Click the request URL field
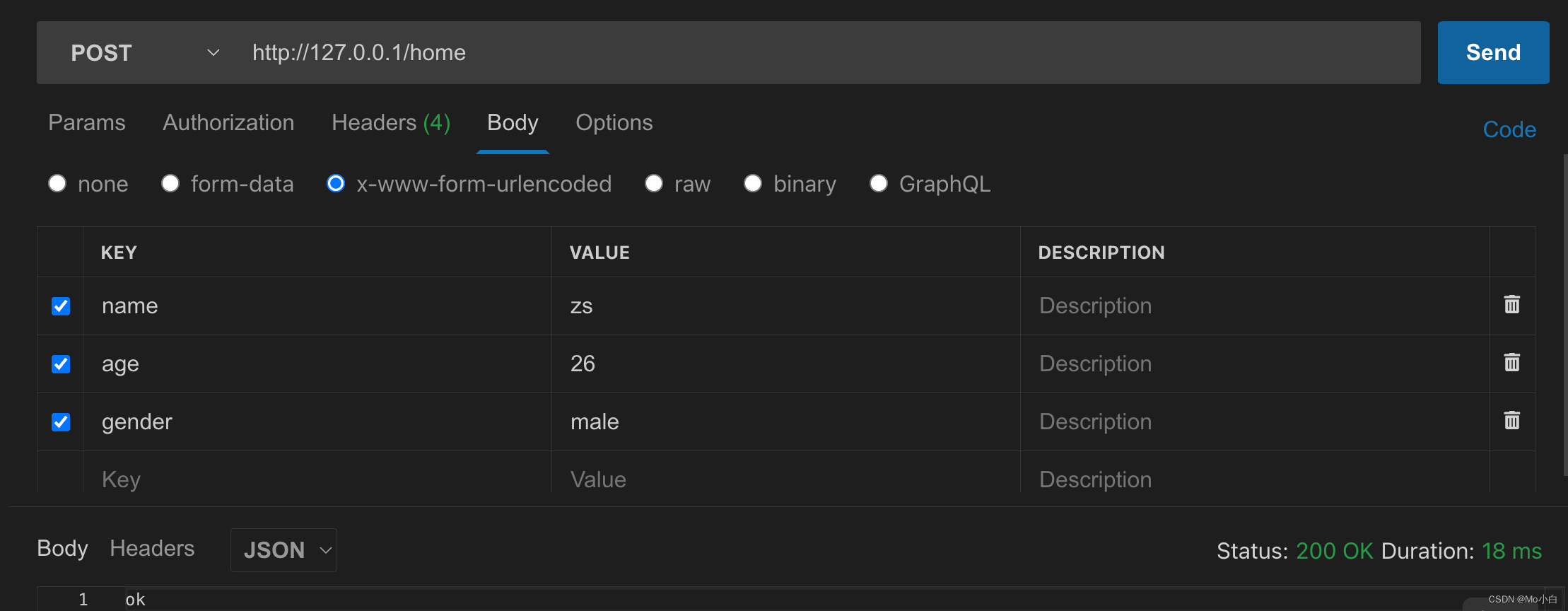The height and width of the screenshot is (611, 1568). pos(827,52)
